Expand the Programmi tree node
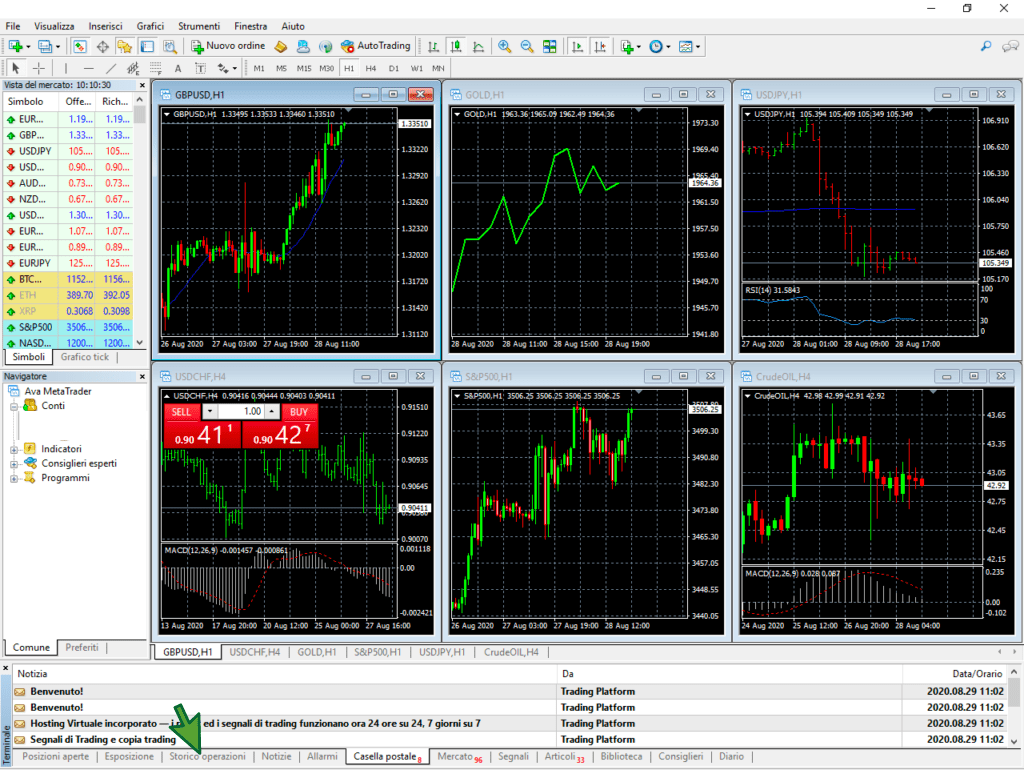 pyautogui.click(x=14, y=479)
